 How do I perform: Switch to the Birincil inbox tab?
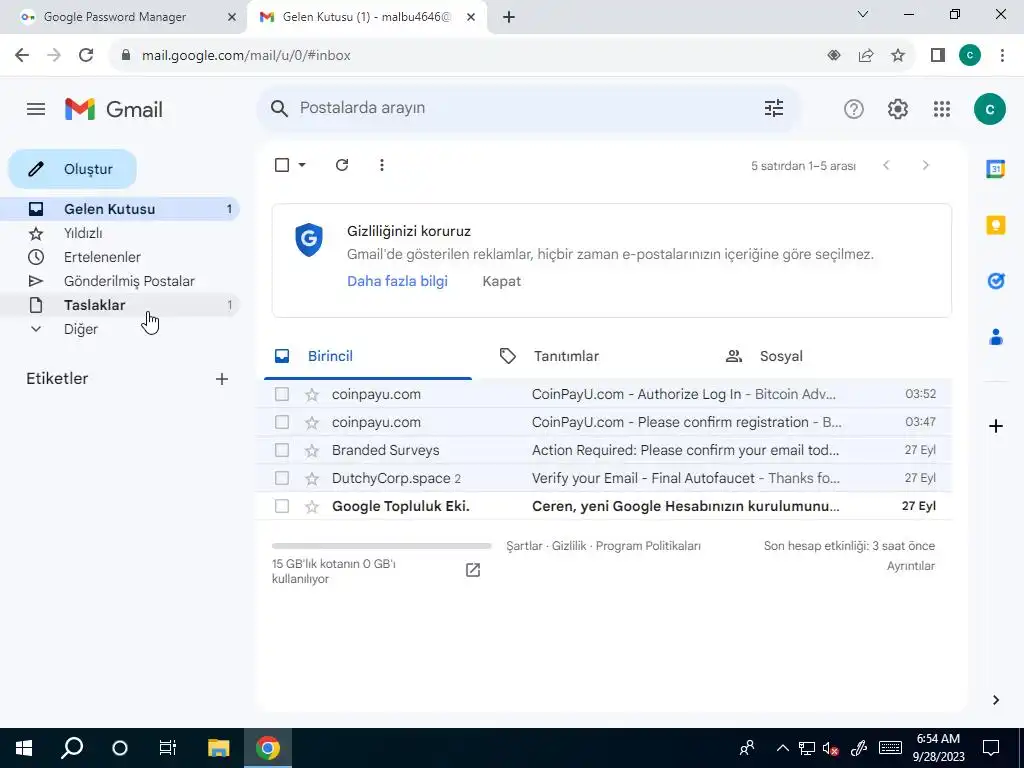[x=368, y=357]
